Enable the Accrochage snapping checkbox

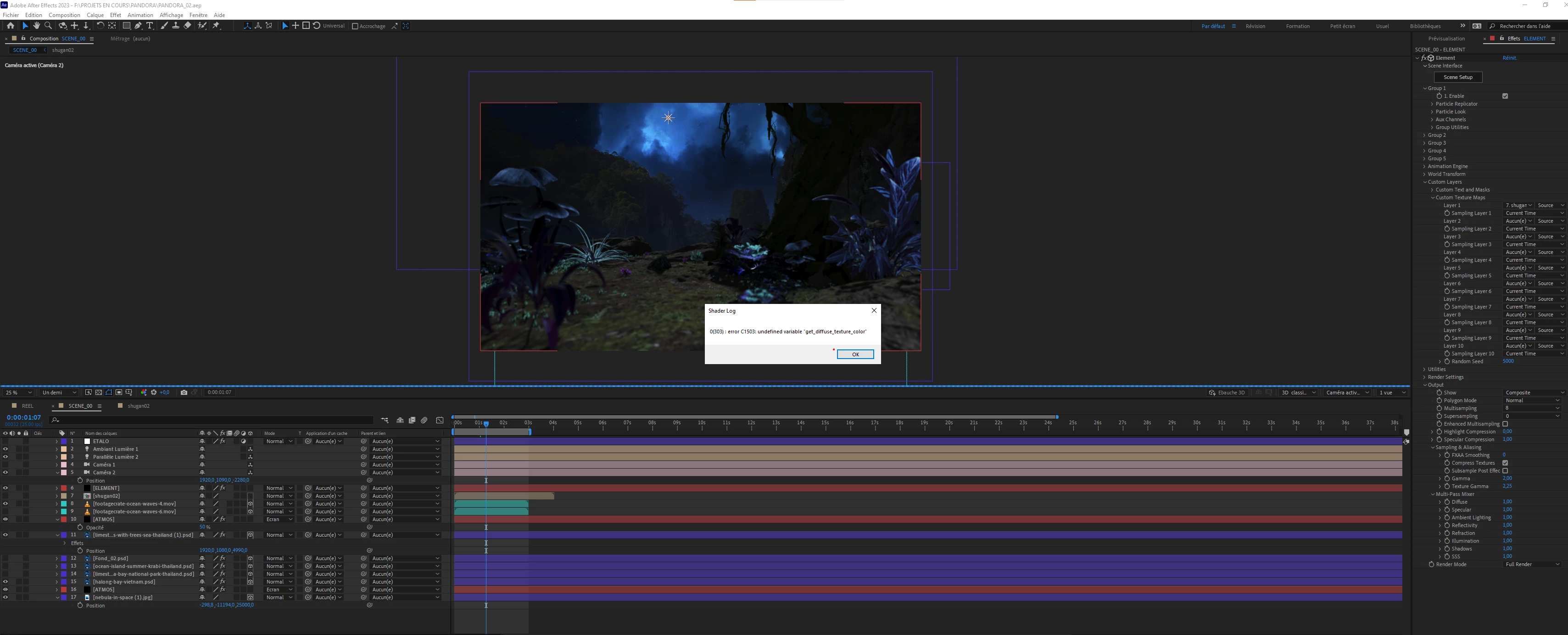(x=355, y=26)
